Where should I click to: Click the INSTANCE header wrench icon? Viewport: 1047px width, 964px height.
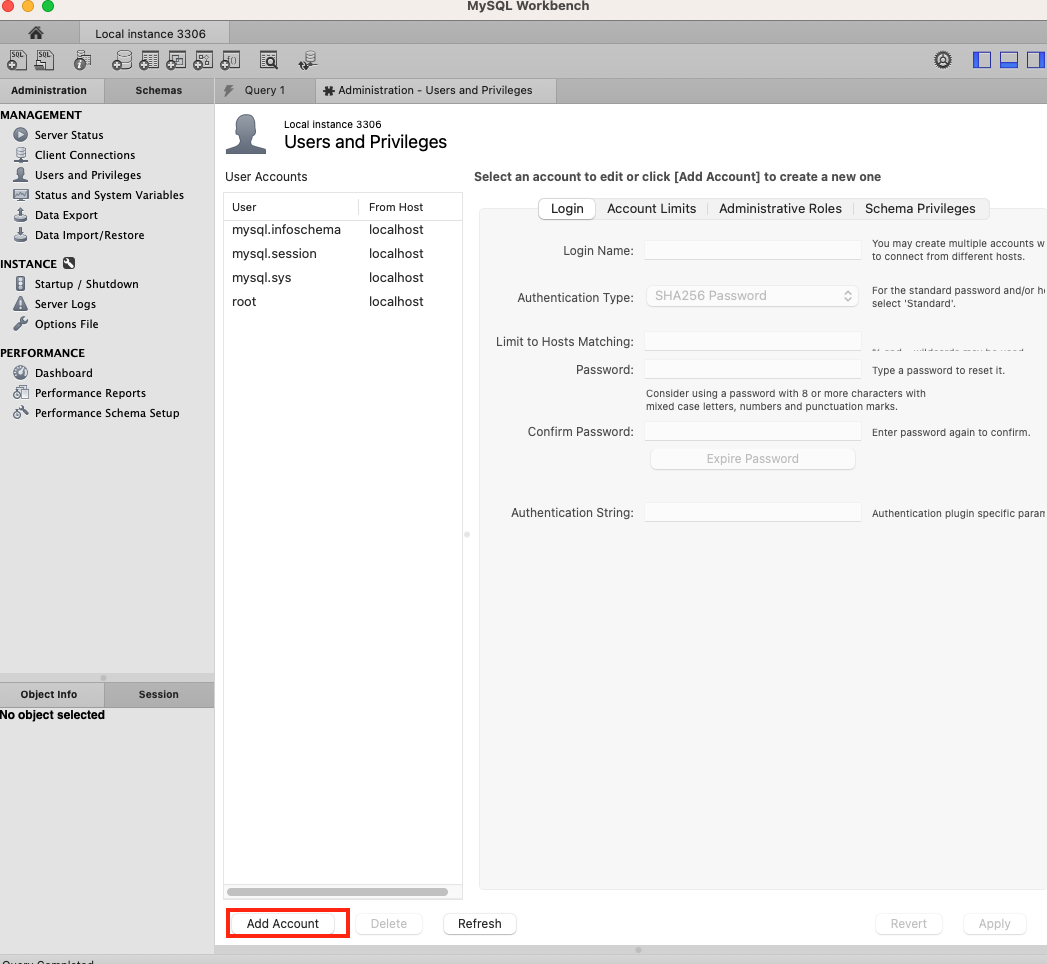tap(69, 263)
